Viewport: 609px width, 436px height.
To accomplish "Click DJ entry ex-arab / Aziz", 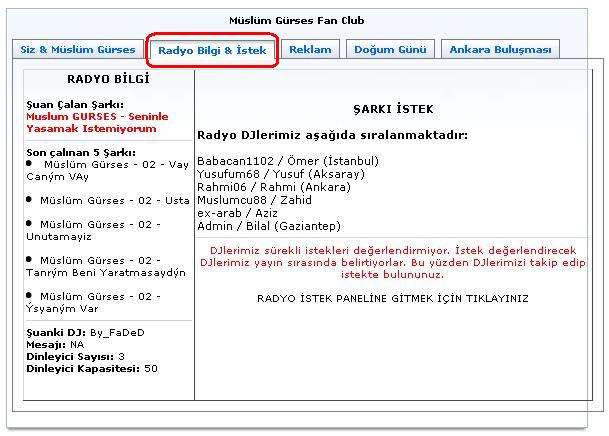I will click(x=237, y=213).
